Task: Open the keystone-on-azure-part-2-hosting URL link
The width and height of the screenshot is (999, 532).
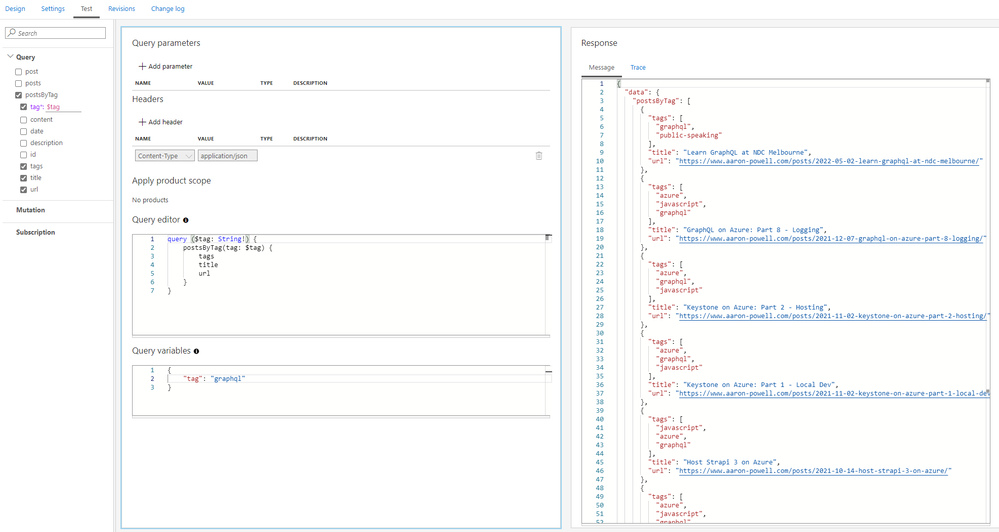Action: tap(833, 316)
